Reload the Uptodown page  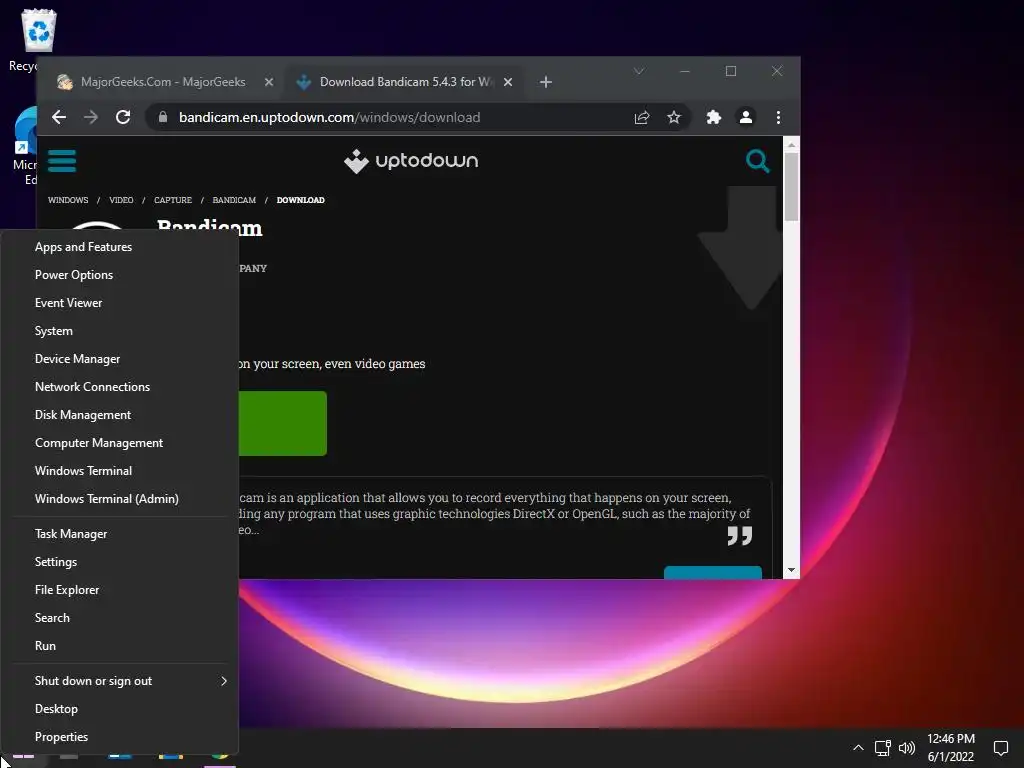(x=123, y=118)
